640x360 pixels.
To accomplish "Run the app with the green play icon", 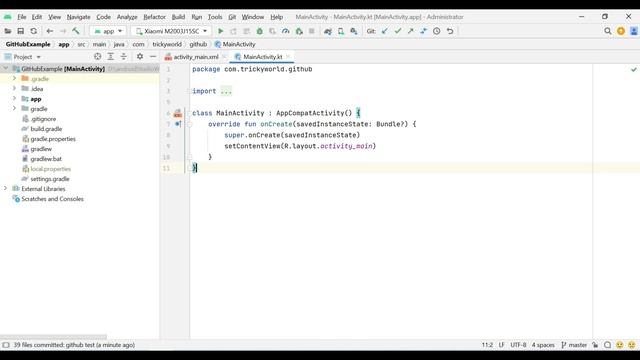I will coord(220,31).
